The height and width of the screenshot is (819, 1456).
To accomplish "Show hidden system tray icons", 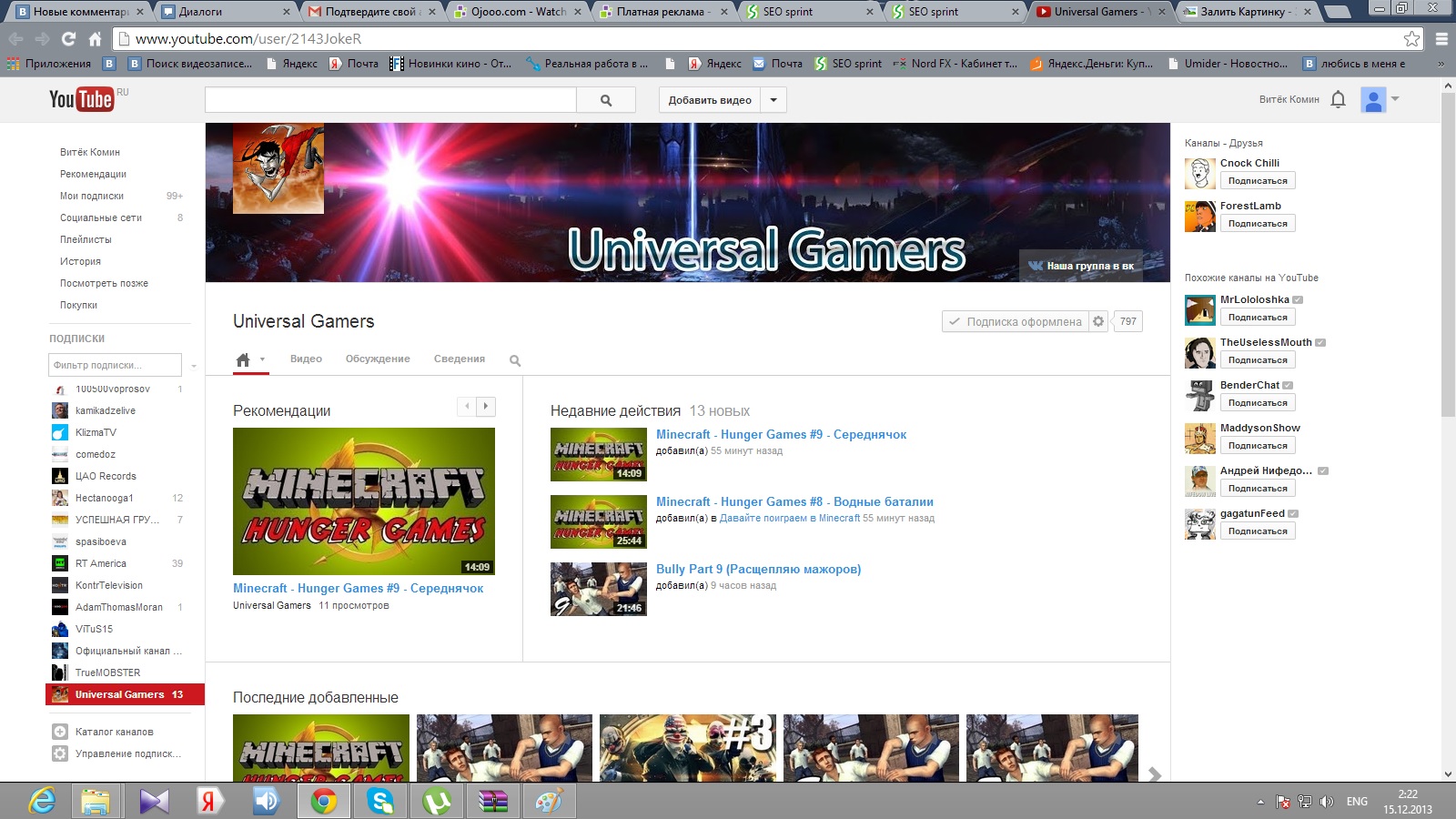I will (x=1260, y=802).
